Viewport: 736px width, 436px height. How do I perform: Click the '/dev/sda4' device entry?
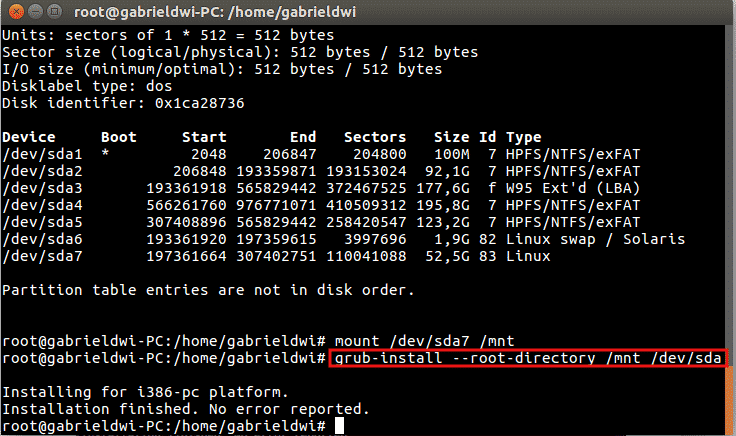point(42,205)
